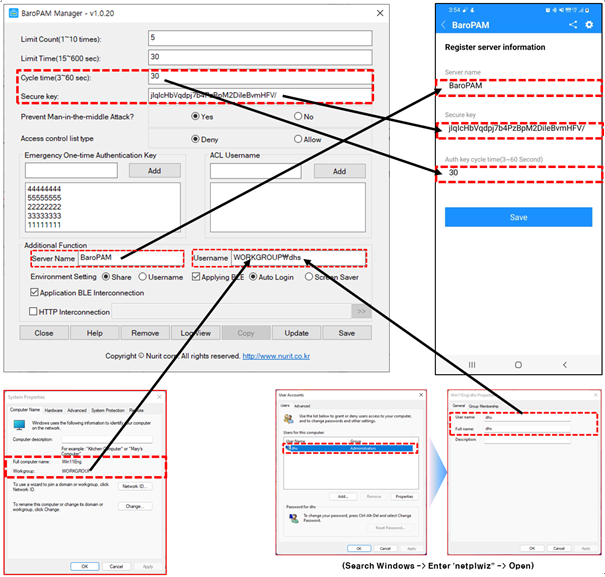Screen dimensions: 605x577
Task: Tap the Secure key field on phone
Action: pyautogui.click(x=518, y=130)
